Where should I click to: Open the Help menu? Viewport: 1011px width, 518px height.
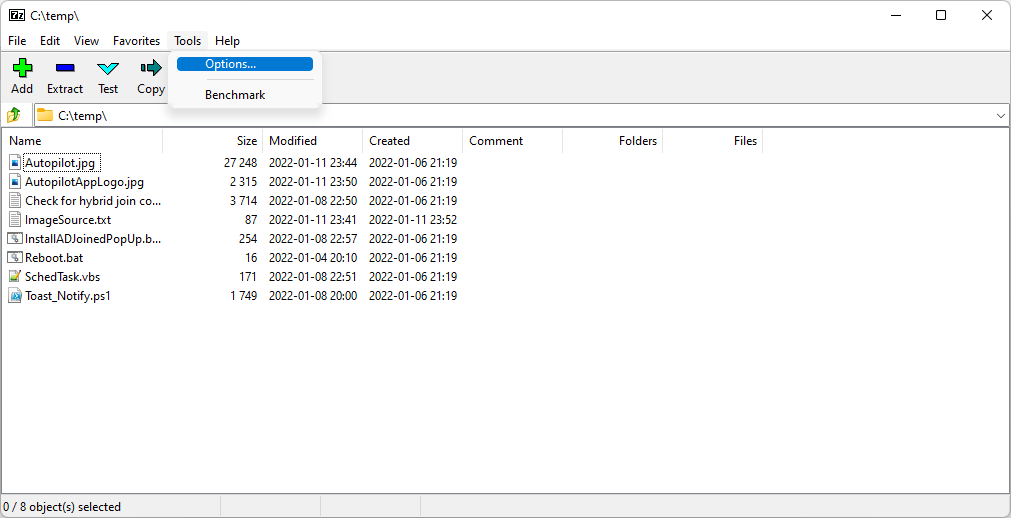tap(227, 41)
